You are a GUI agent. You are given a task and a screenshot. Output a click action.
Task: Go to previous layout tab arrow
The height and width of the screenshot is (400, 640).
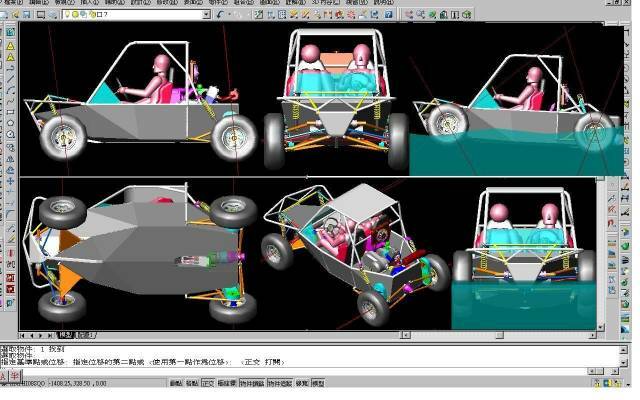(31, 335)
